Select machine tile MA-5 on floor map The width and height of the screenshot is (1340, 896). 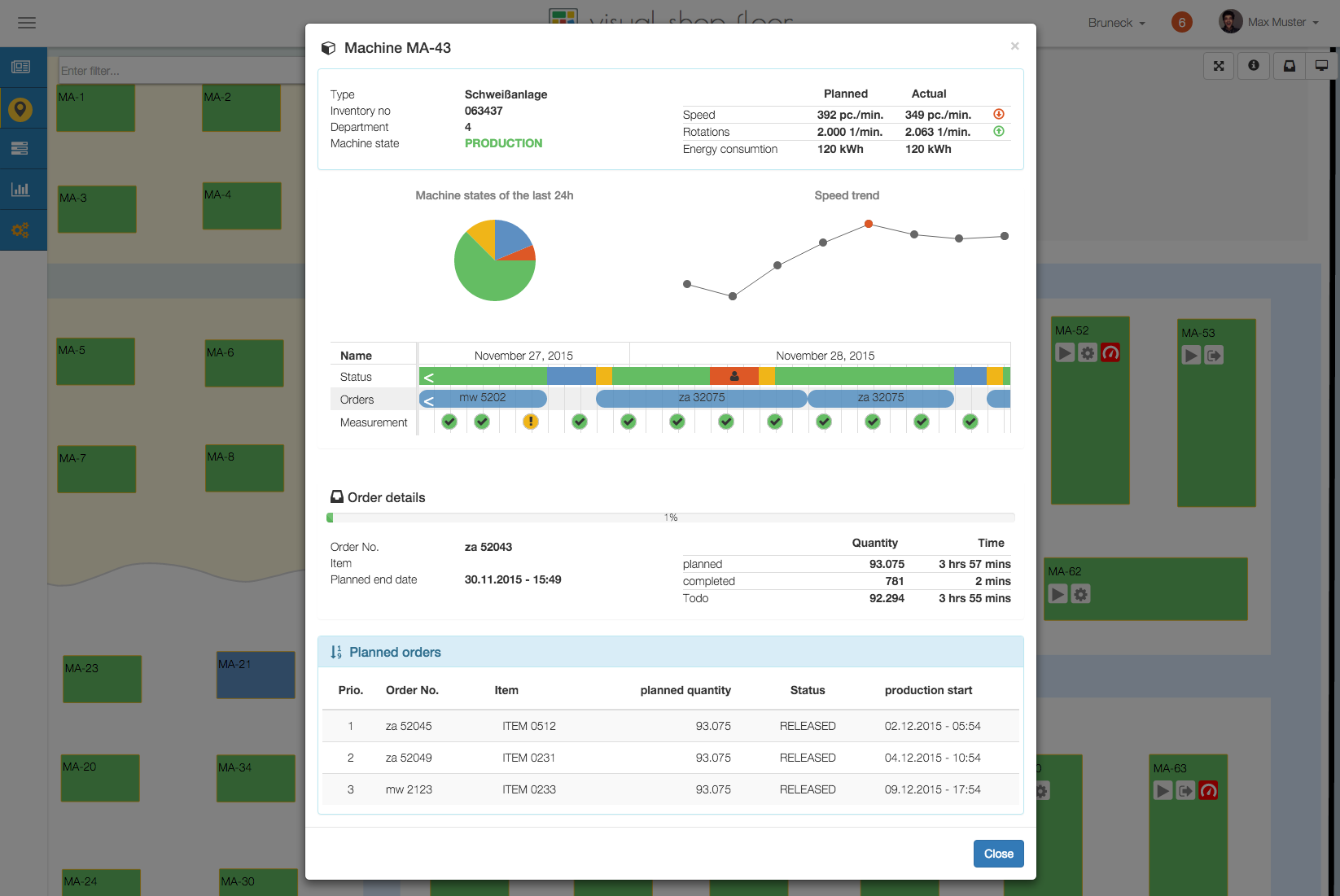point(95,361)
